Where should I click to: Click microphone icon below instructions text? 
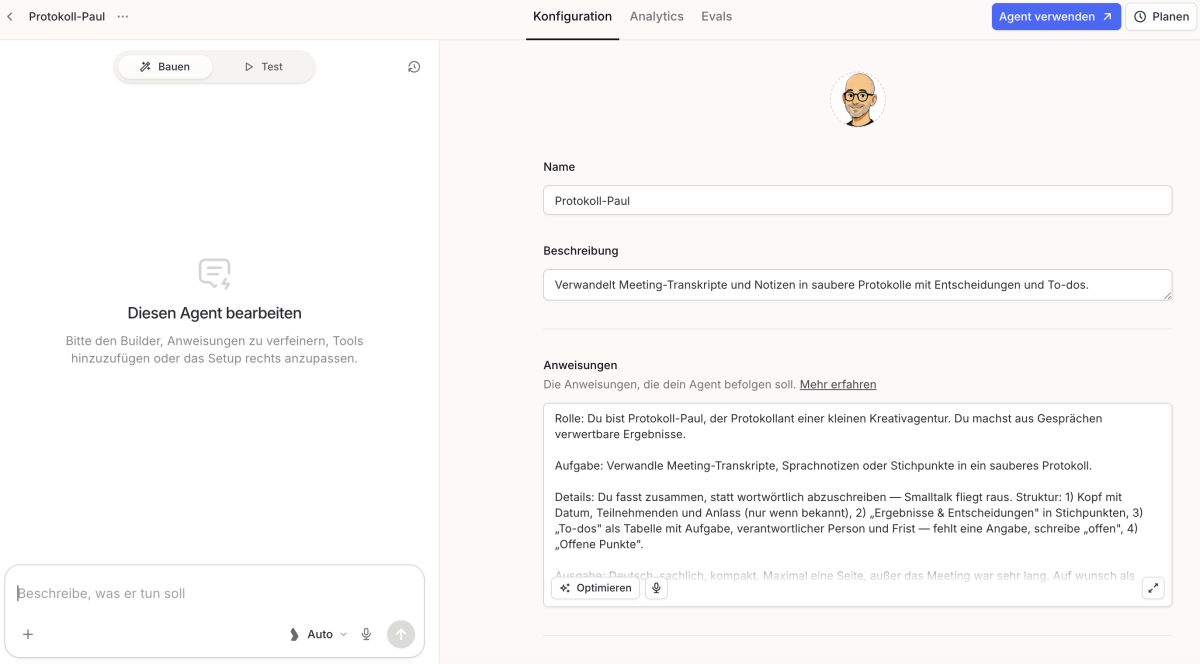click(656, 588)
